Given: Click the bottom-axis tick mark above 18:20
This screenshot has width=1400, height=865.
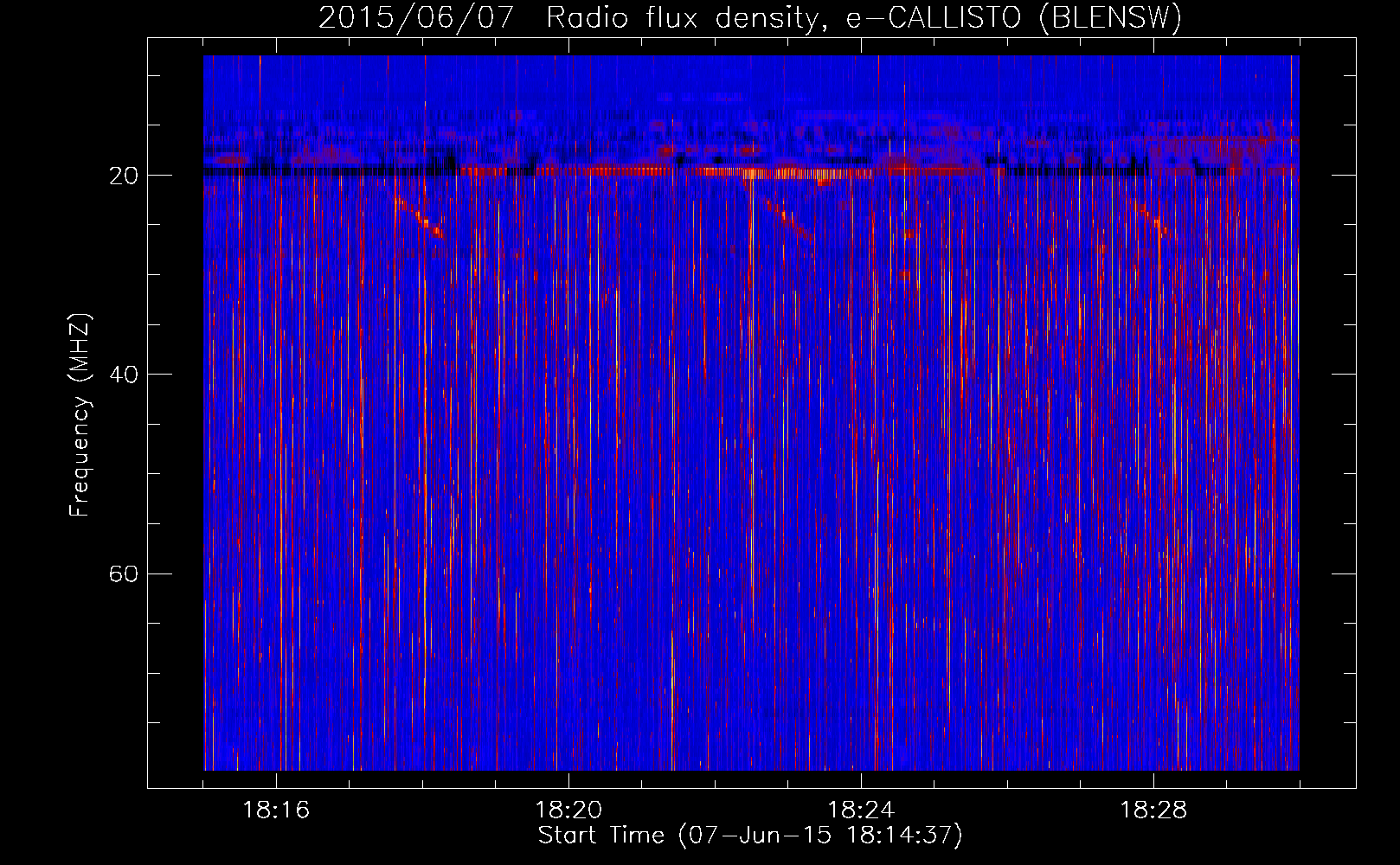Looking at the screenshot, I should coord(568,780).
